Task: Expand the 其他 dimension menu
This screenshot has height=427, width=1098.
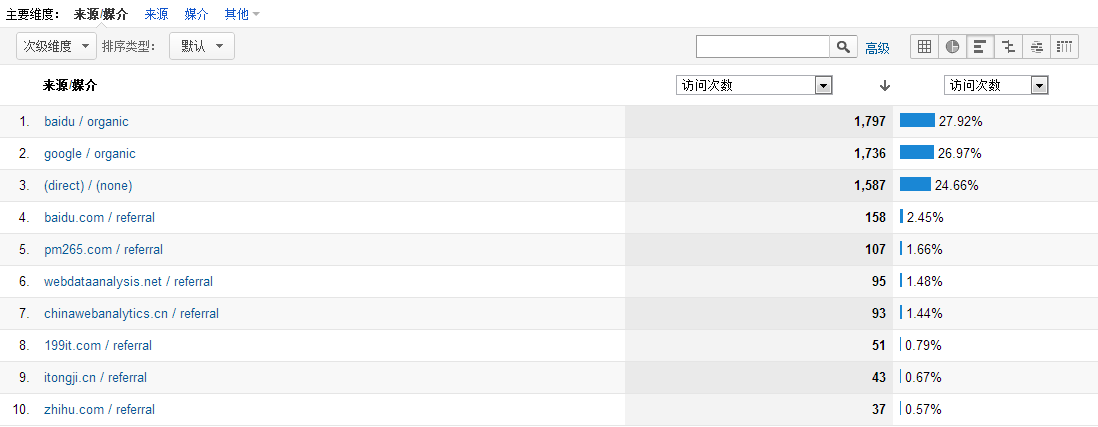Action: point(242,14)
